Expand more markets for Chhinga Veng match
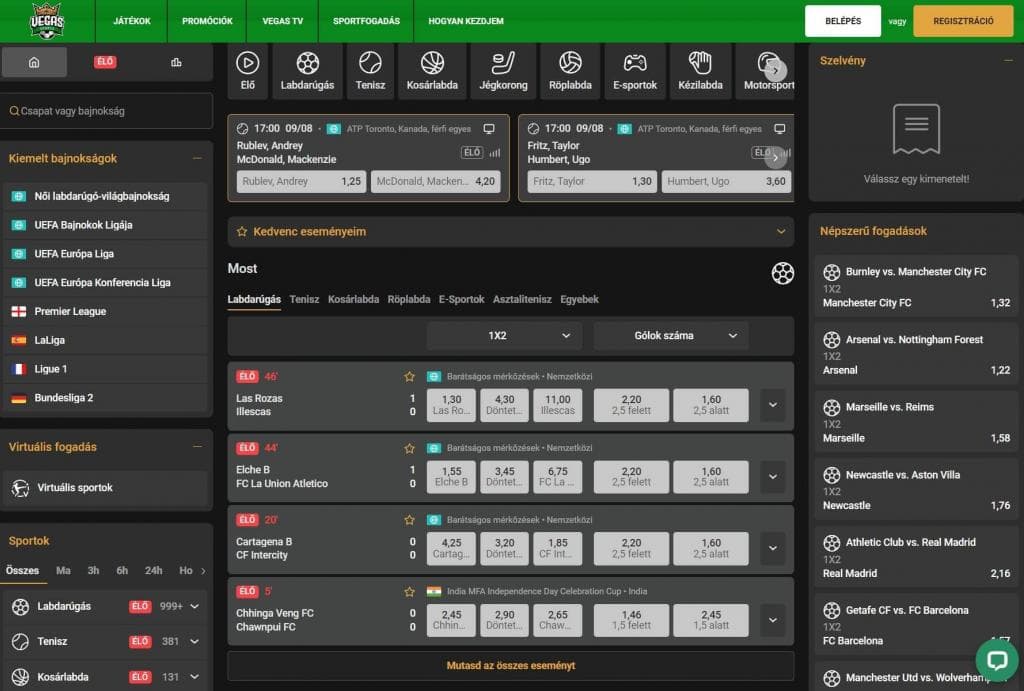Viewport: 1024px width, 691px height. [x=773, y=620]
